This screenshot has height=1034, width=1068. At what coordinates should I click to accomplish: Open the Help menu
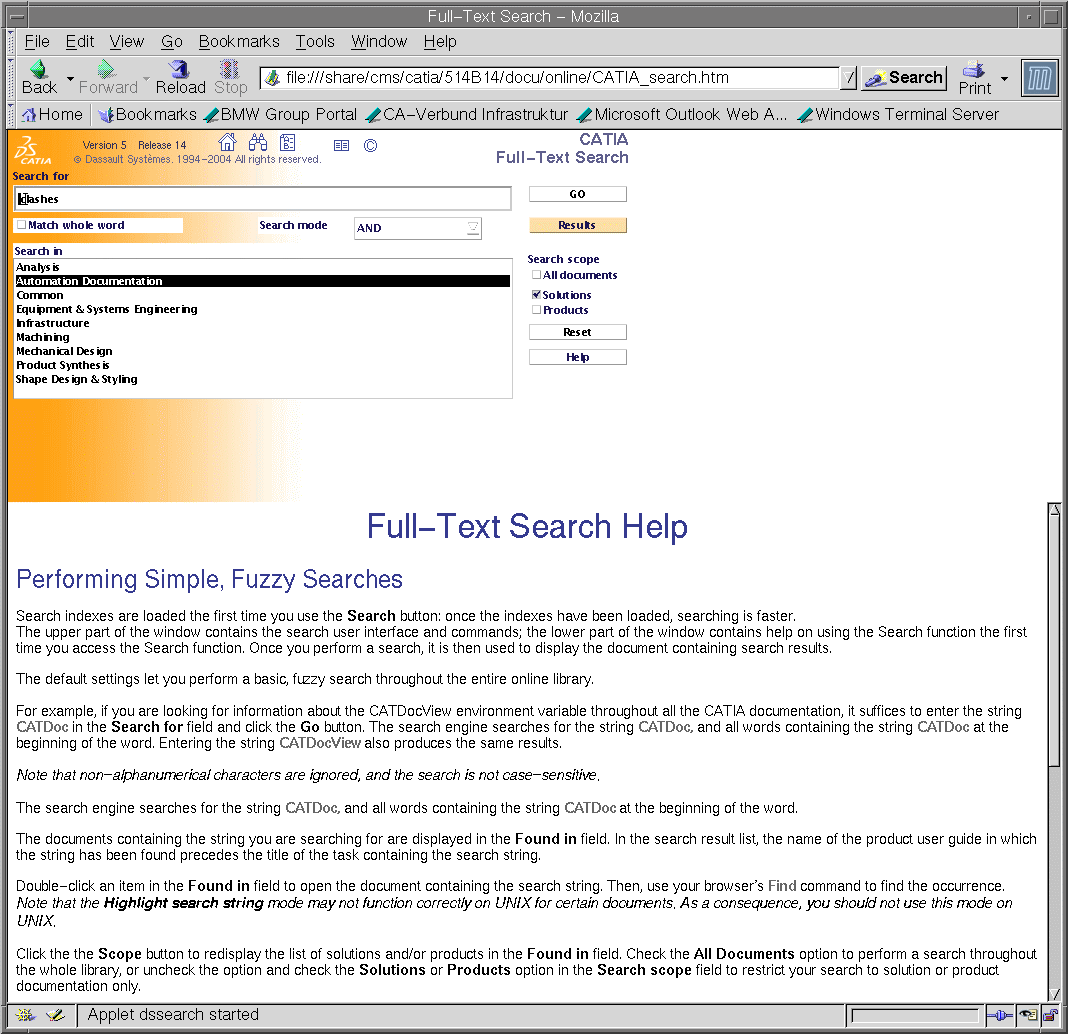pos(440,42)
